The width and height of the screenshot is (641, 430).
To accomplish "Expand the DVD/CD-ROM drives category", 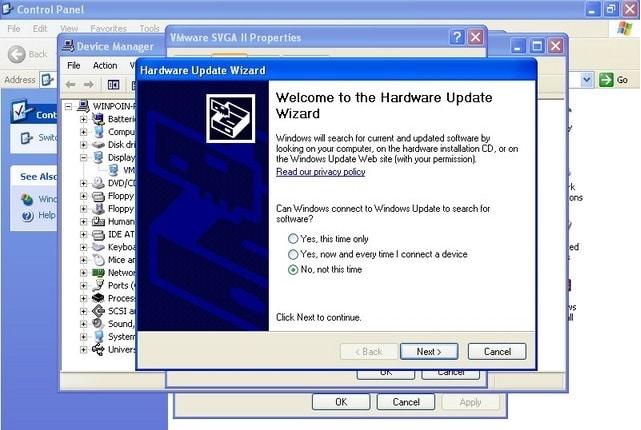I will [83, 183].
